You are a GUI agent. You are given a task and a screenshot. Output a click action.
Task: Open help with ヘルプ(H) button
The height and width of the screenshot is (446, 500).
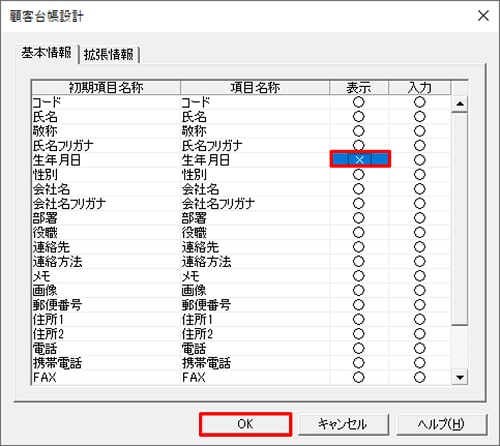(441, 424)
